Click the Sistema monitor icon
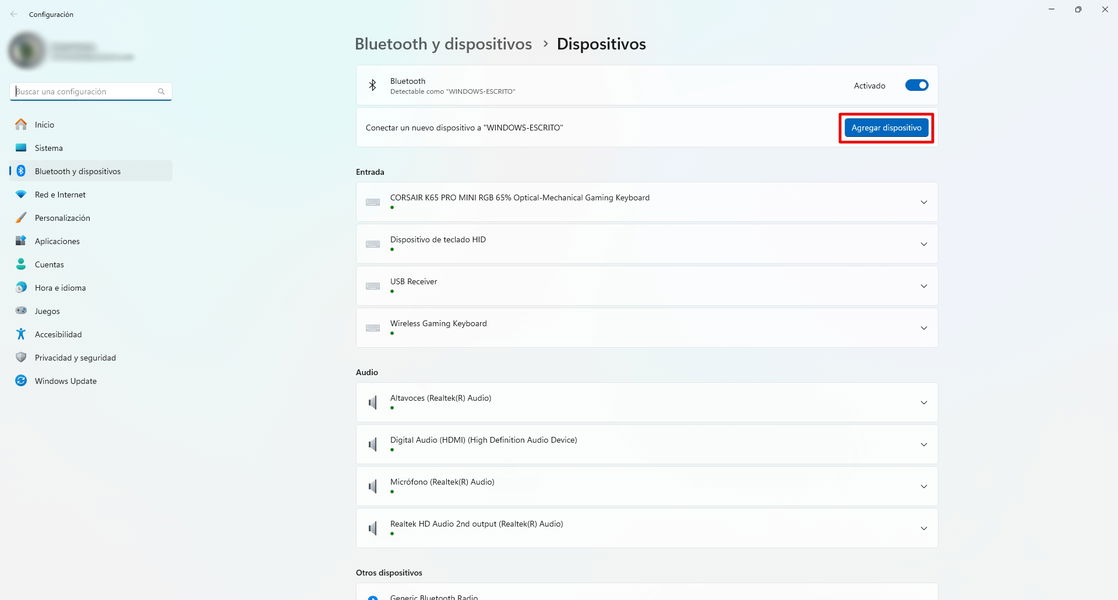The height and width of the screenshot is (600, 1118). 21,148
